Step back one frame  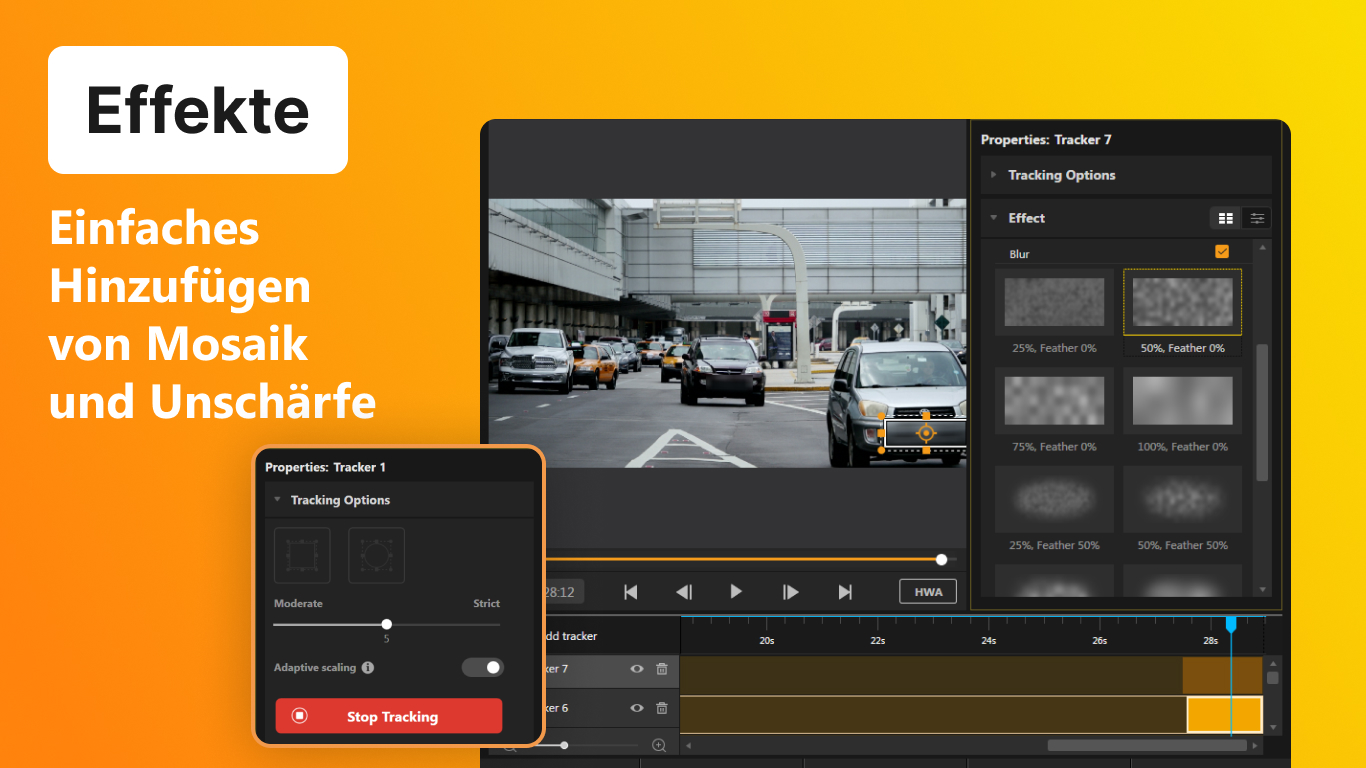tap(684, 592)
